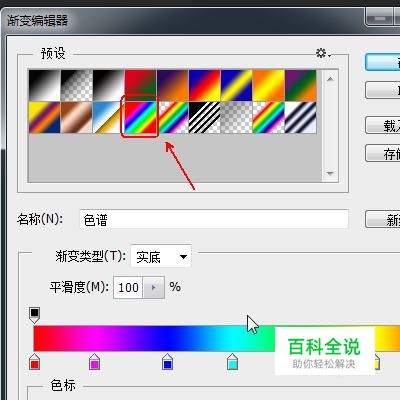Click the 载入 load button

(x=383, y=125)
